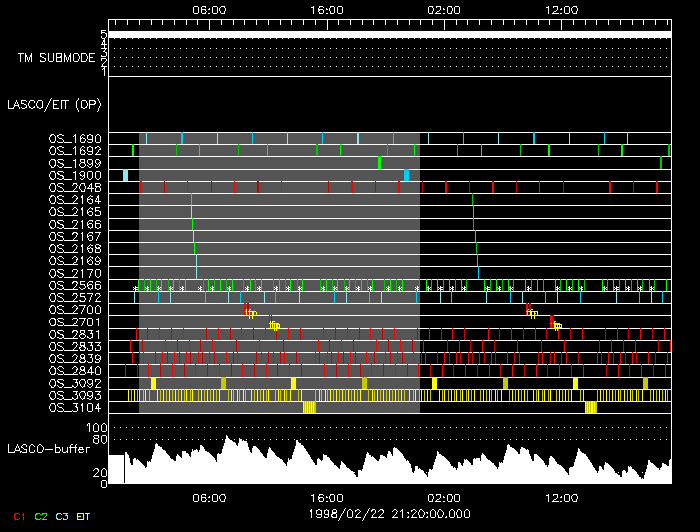This screenshot has height=532, width=700.
Task: Click leftmost cyan block in OS_1900 row
Action: (x=126, y=175)
